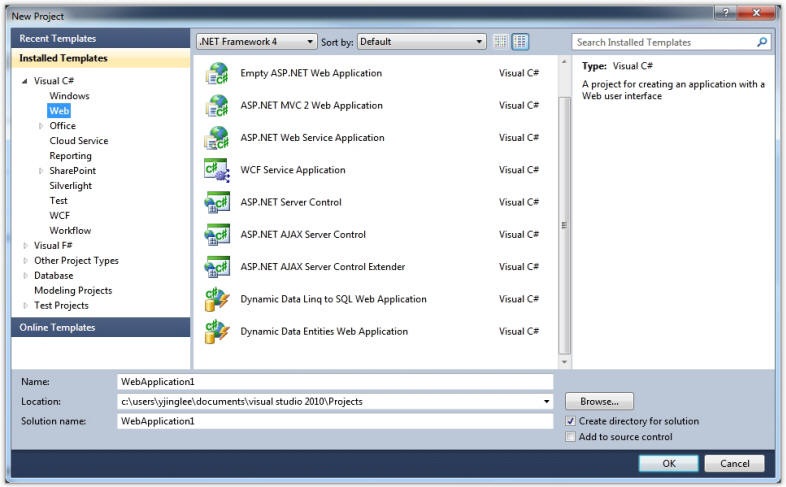
Task: Click the Browse... button
Action: point(599,401)
